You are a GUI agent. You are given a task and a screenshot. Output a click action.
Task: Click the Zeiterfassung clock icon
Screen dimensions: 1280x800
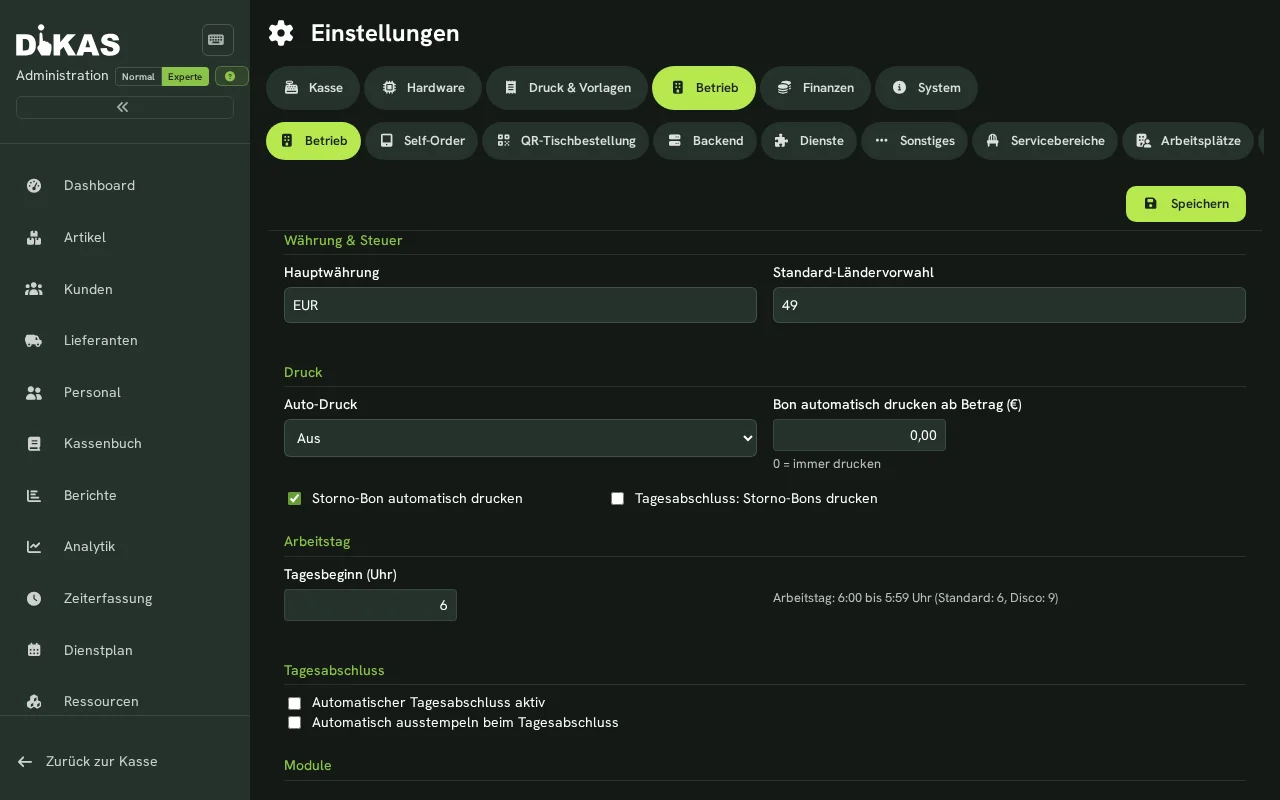(x=34, y=598)
